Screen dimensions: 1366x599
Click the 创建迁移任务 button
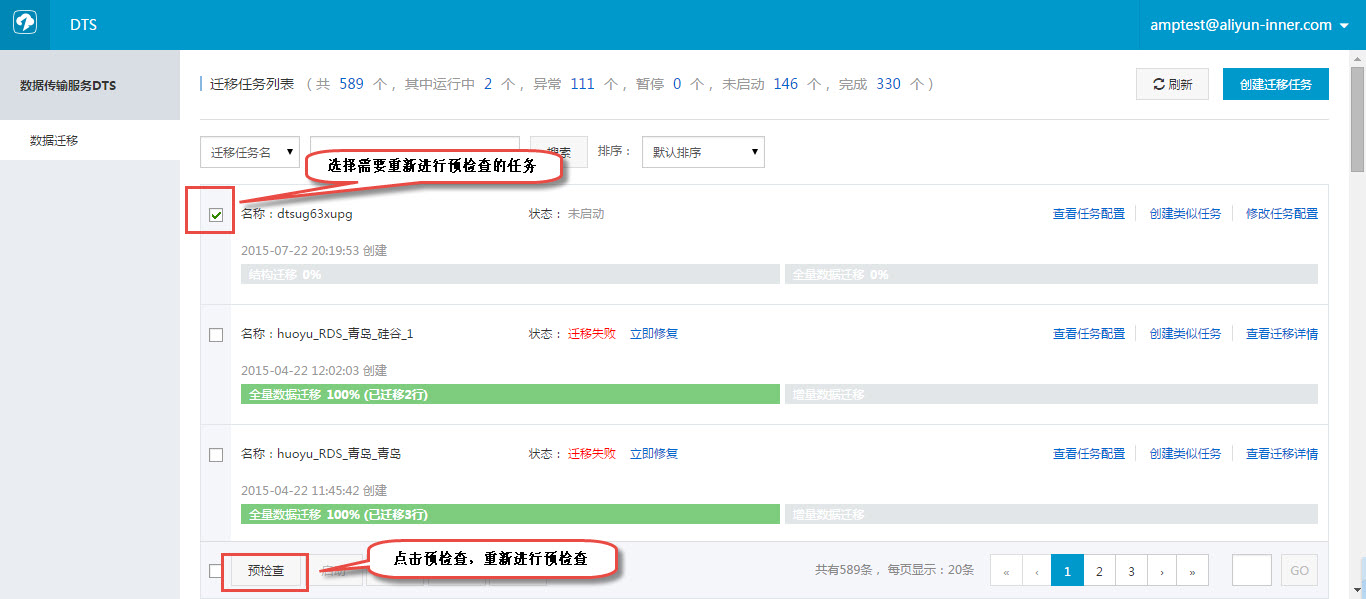tap(1275, 85)
